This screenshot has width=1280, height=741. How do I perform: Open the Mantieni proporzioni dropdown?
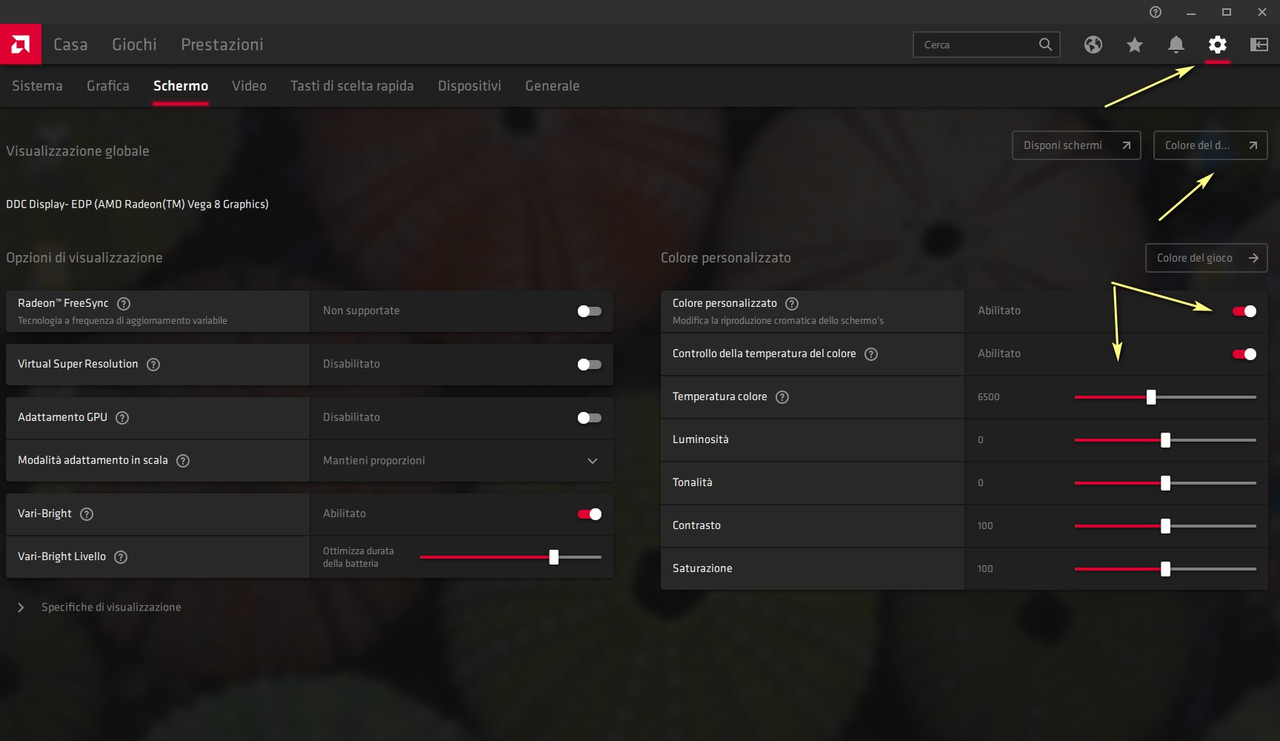(462, 461)
